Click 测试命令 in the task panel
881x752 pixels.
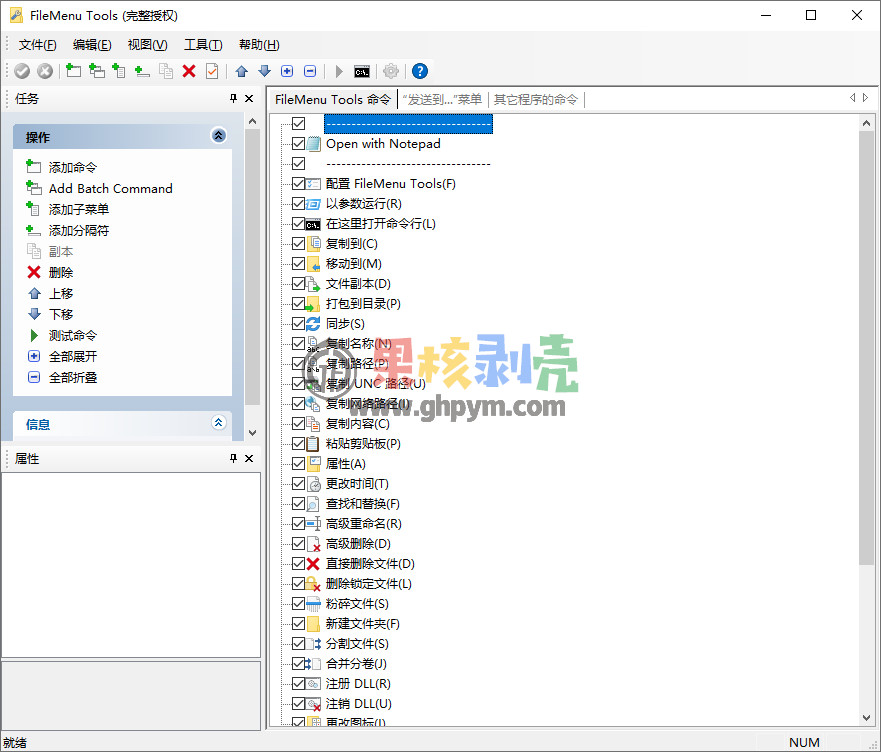[72, 336]
